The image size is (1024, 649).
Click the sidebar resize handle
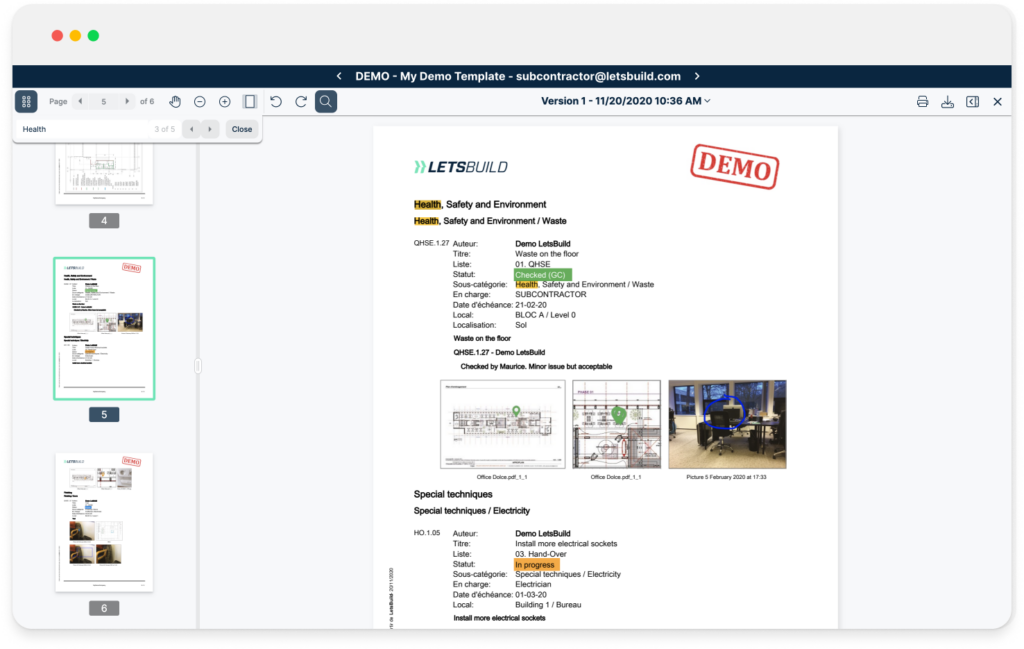click(198, 367)
